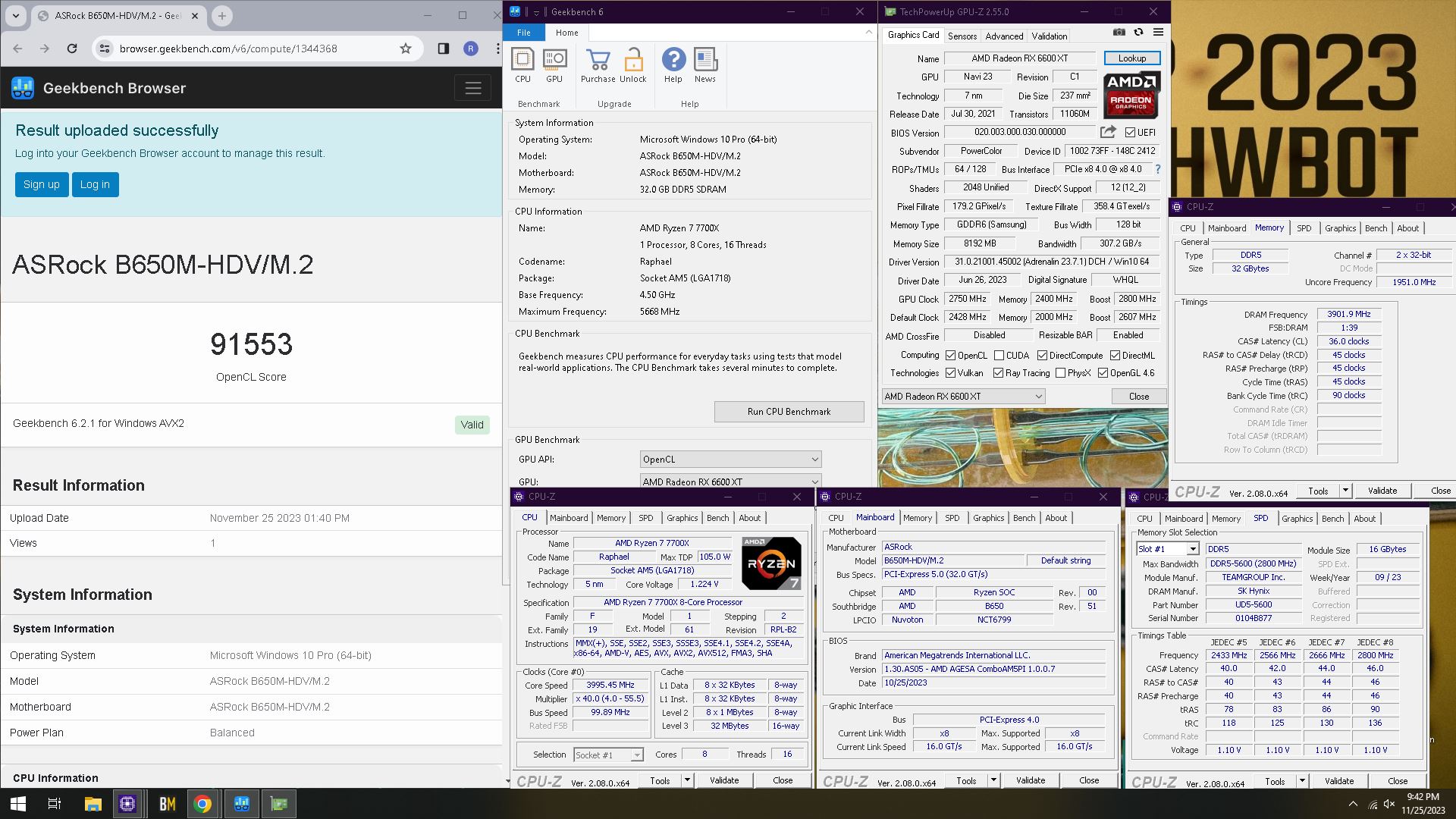Toggle the OpenGL 4.6 checkbox in GPU-Z
The image size is (1456, 819).
(1103, 373)
